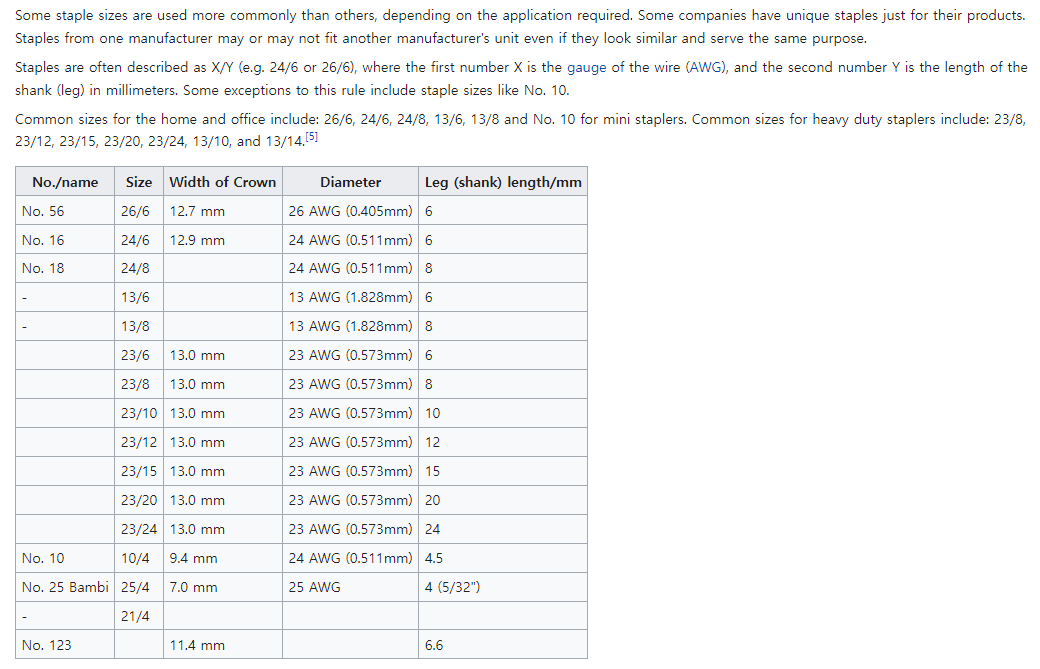Viewport: 1040px width, 669px height.
Task: Select the '23/24' size cell
Action: coord(139,529)
